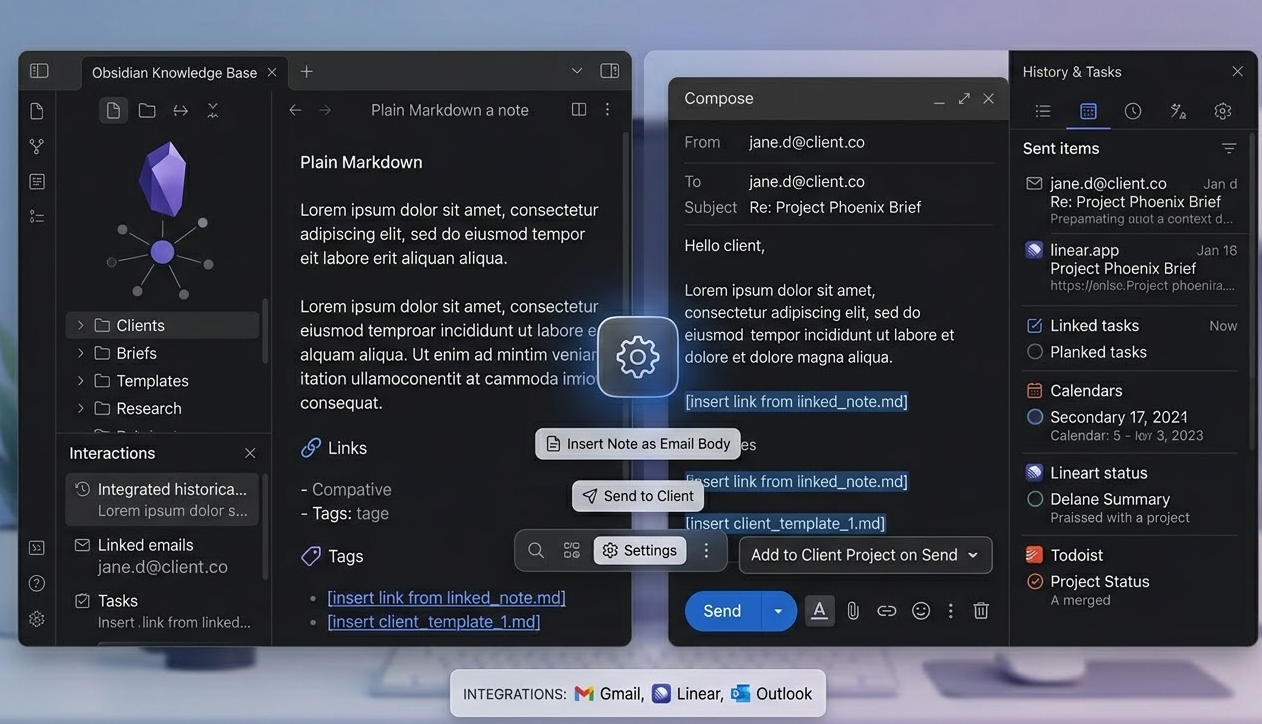The image size is (1262, 724).
Task: Open the Send button dropdown arrow
Action: coord(778,610)
